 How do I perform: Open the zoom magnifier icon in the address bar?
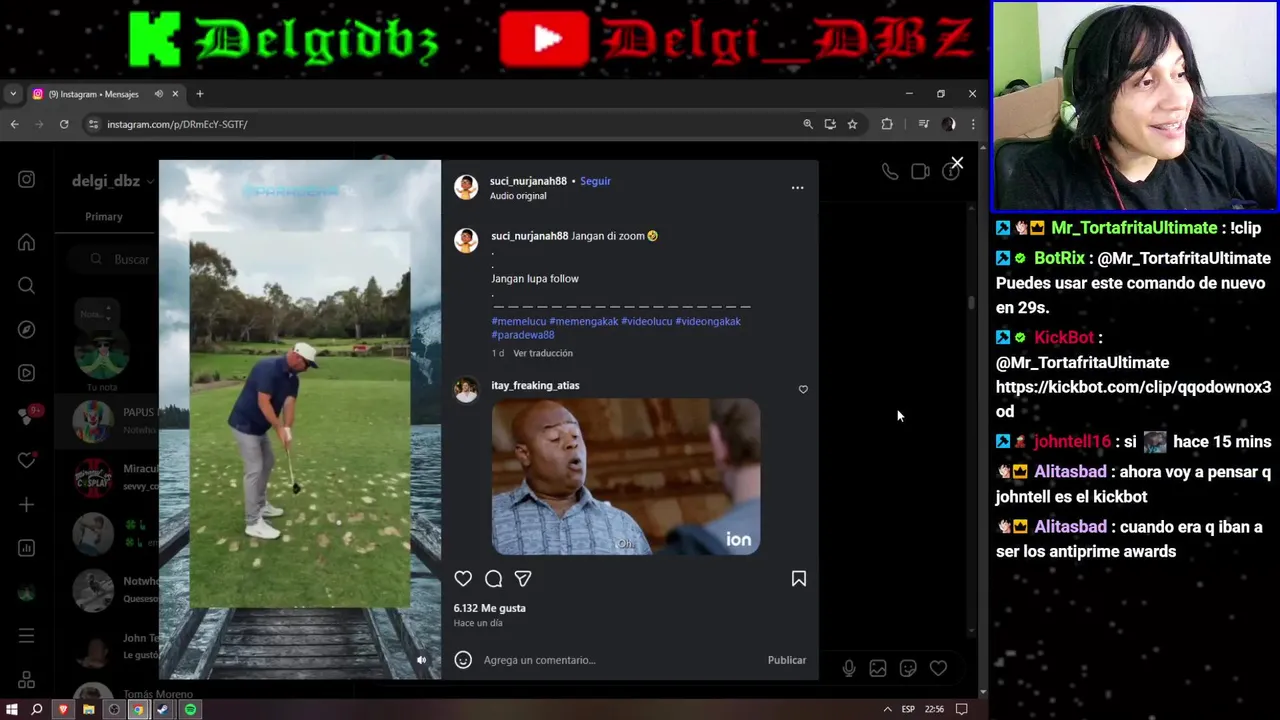pos(808,124)
